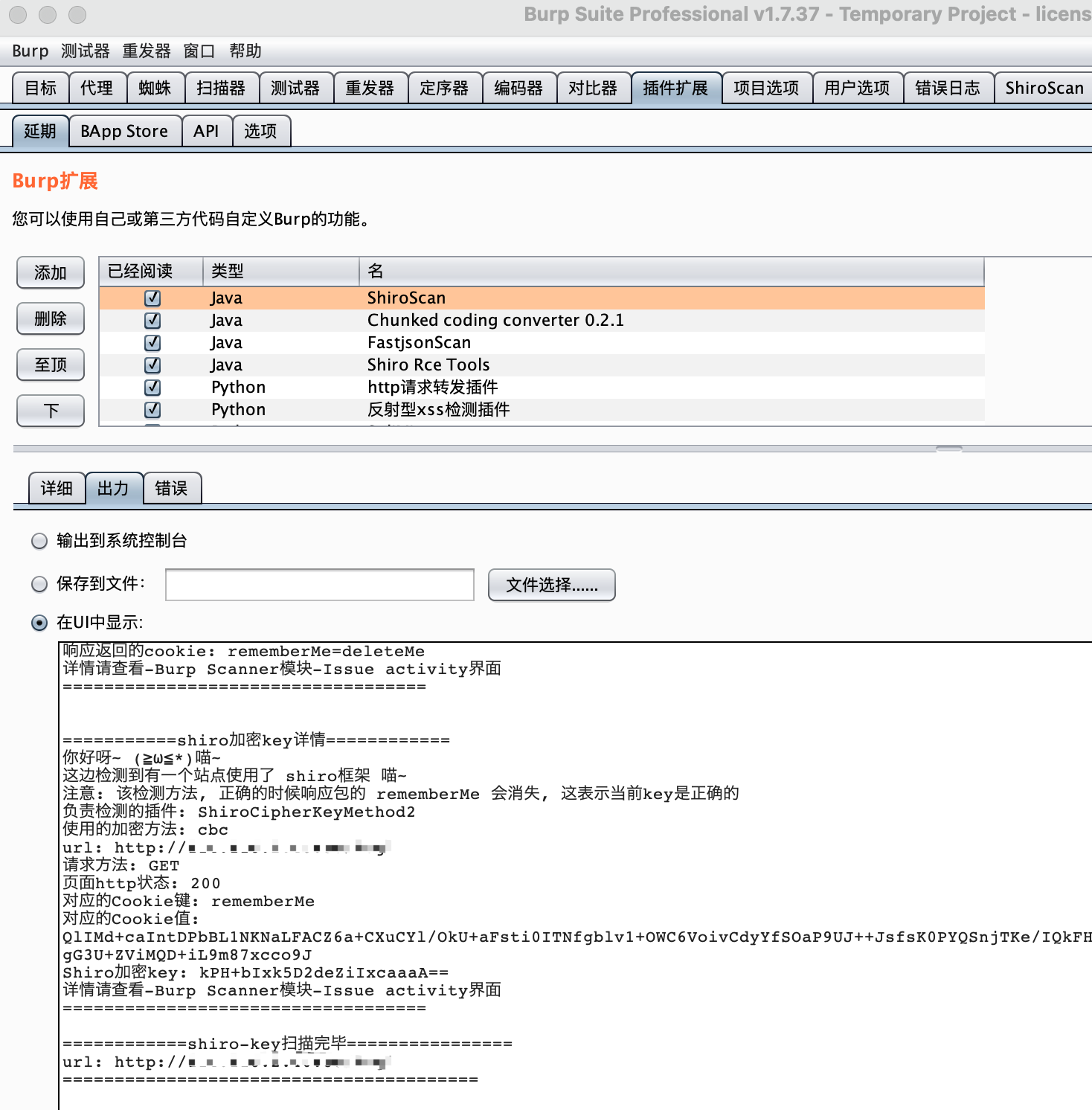Switch to the 错误 output tab
The image size is (1092, 1110).
(x=172, y=488)
